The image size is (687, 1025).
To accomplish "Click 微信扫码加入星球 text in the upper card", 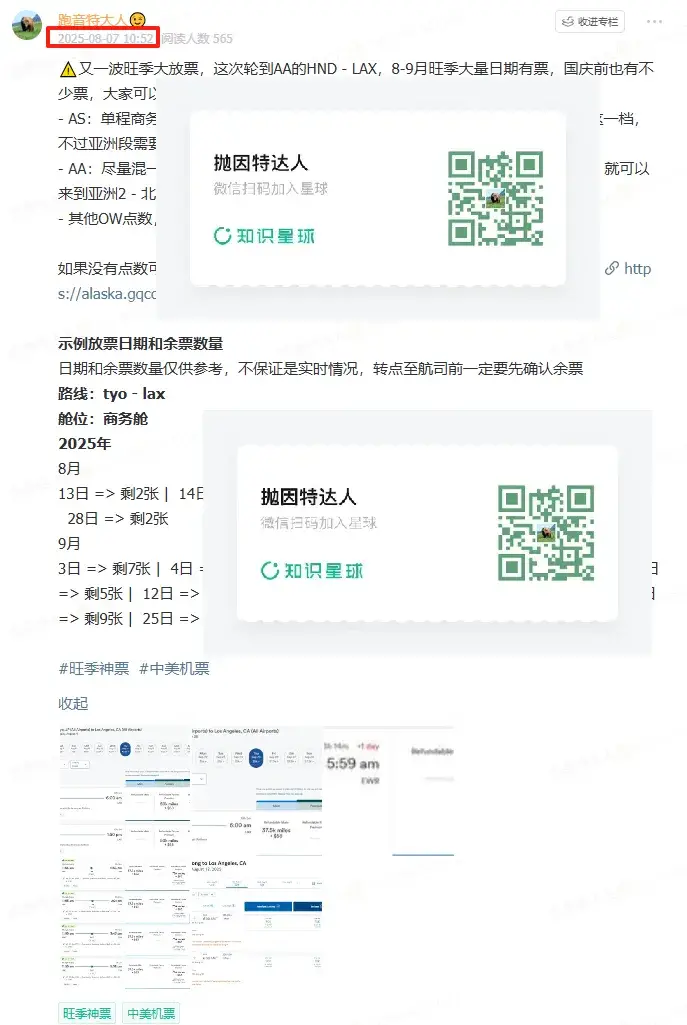I will click(x=271, y=189).
